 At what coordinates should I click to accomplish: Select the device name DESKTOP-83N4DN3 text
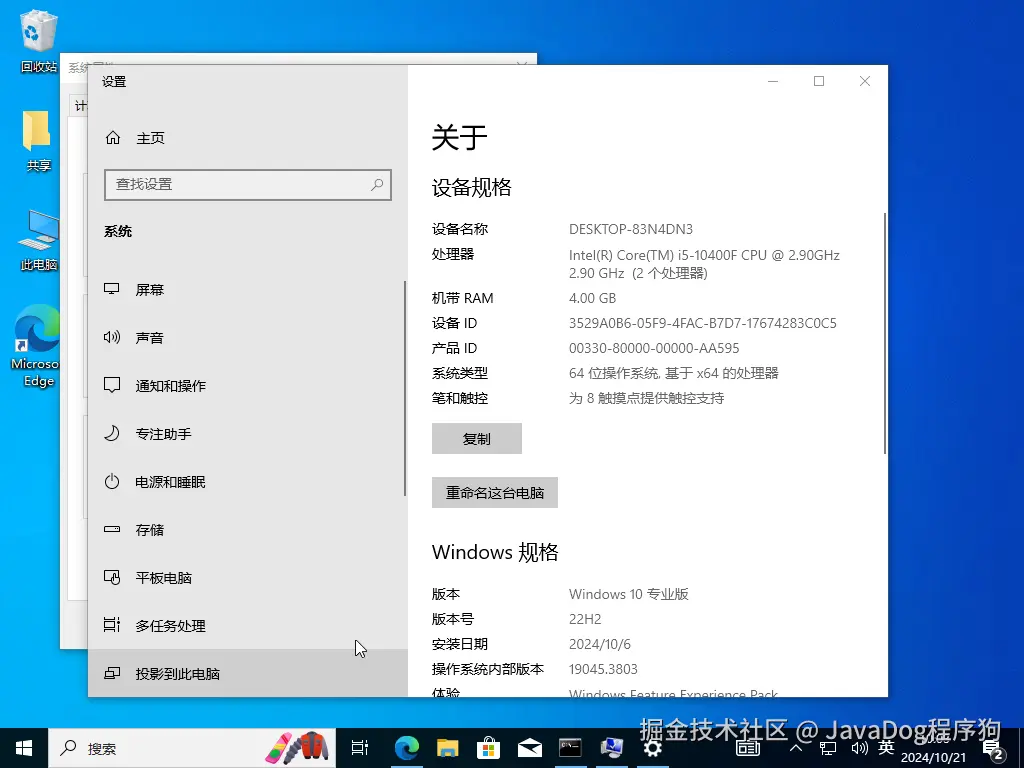[x=631, y=229]
